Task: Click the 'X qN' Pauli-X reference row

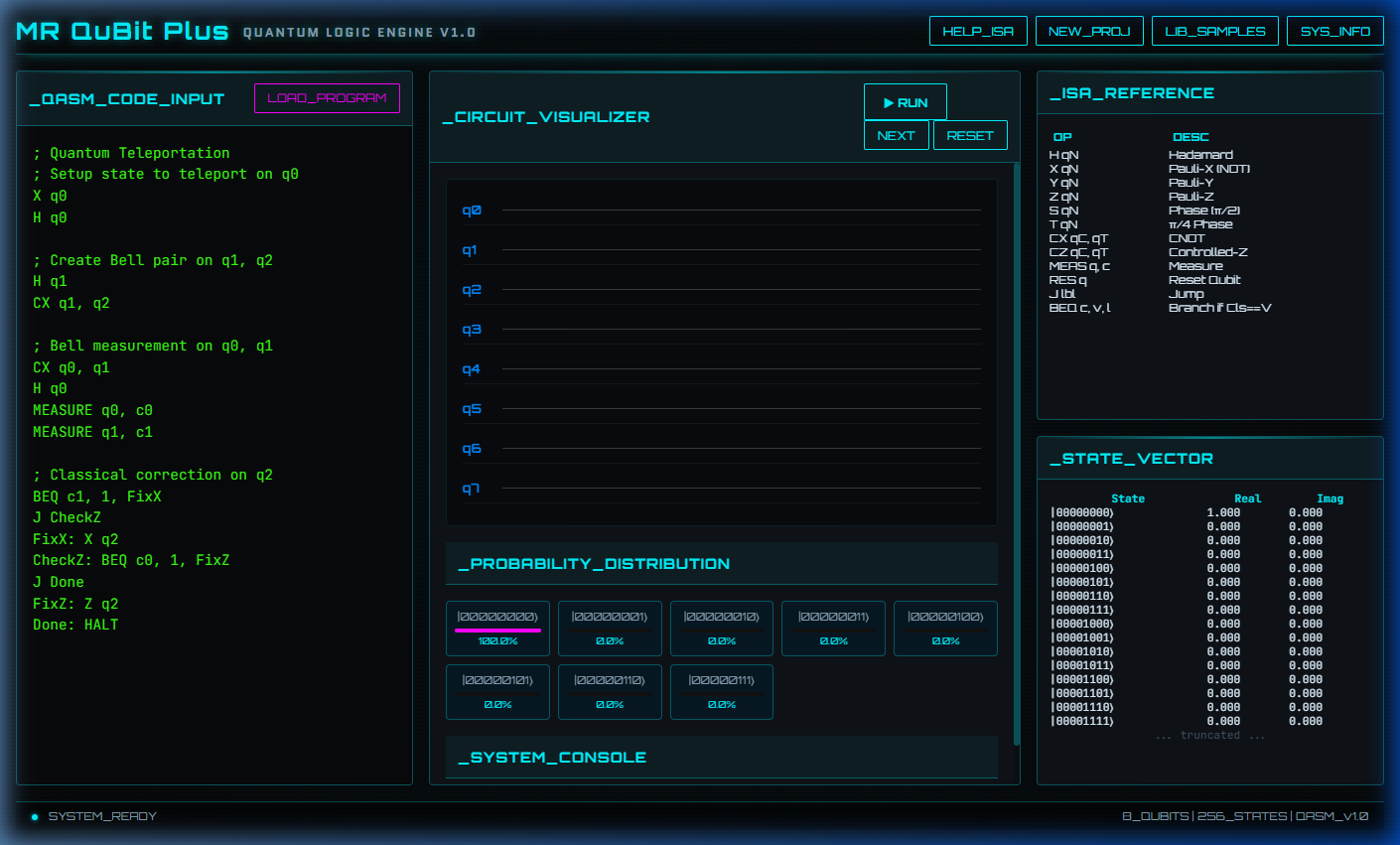Action: pos(1209,169)
